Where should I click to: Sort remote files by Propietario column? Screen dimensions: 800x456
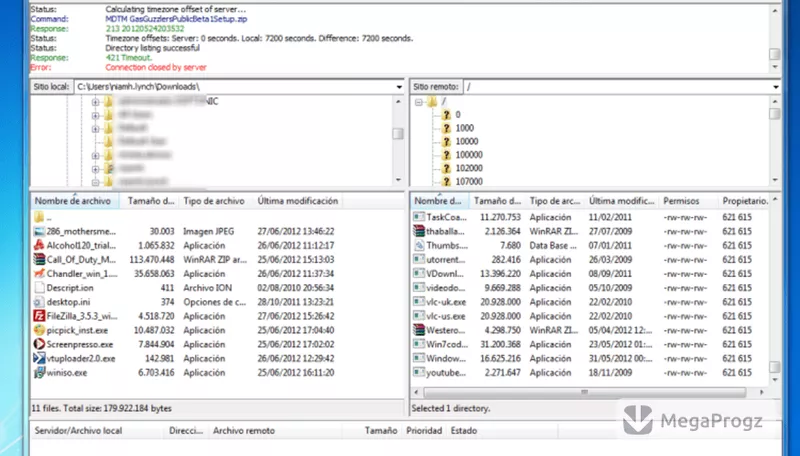743,201
